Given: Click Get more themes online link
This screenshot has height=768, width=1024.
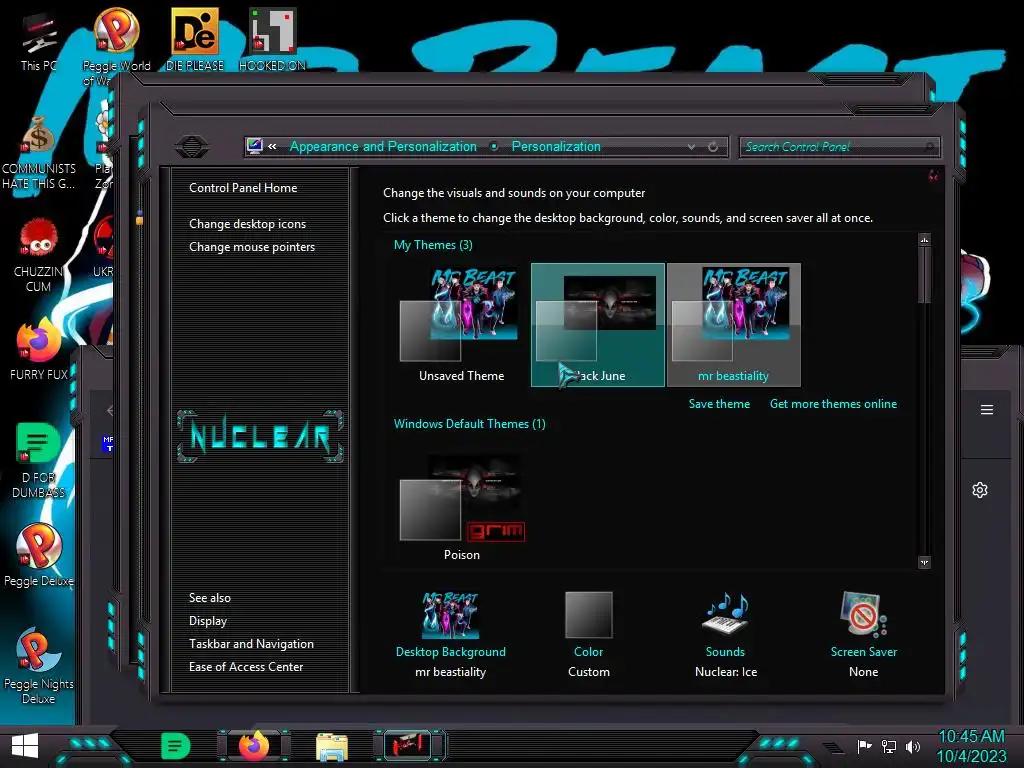Looking at the screenshot, I should coord(833,404).
